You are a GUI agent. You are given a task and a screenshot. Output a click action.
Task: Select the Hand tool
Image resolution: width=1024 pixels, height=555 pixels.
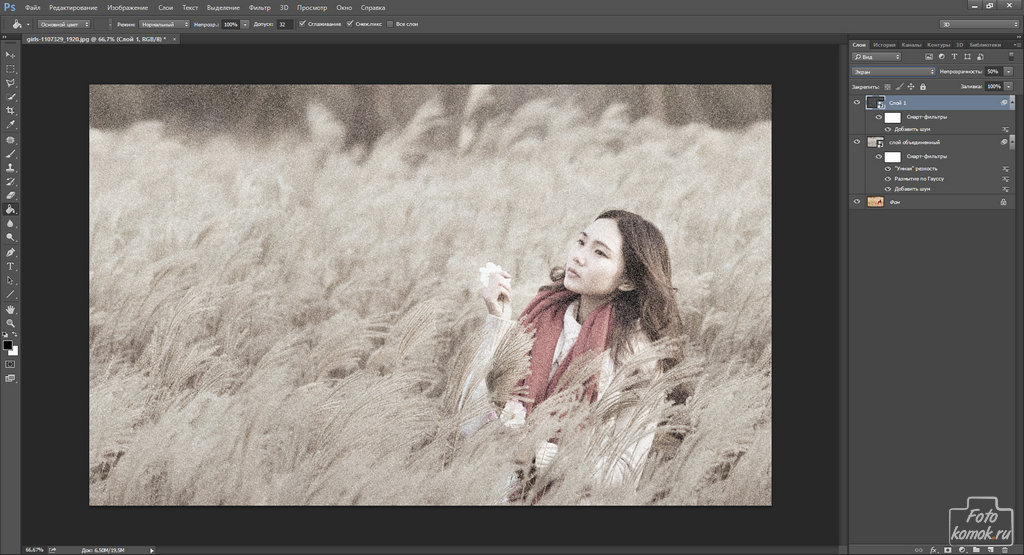click(x=10, y=309)
